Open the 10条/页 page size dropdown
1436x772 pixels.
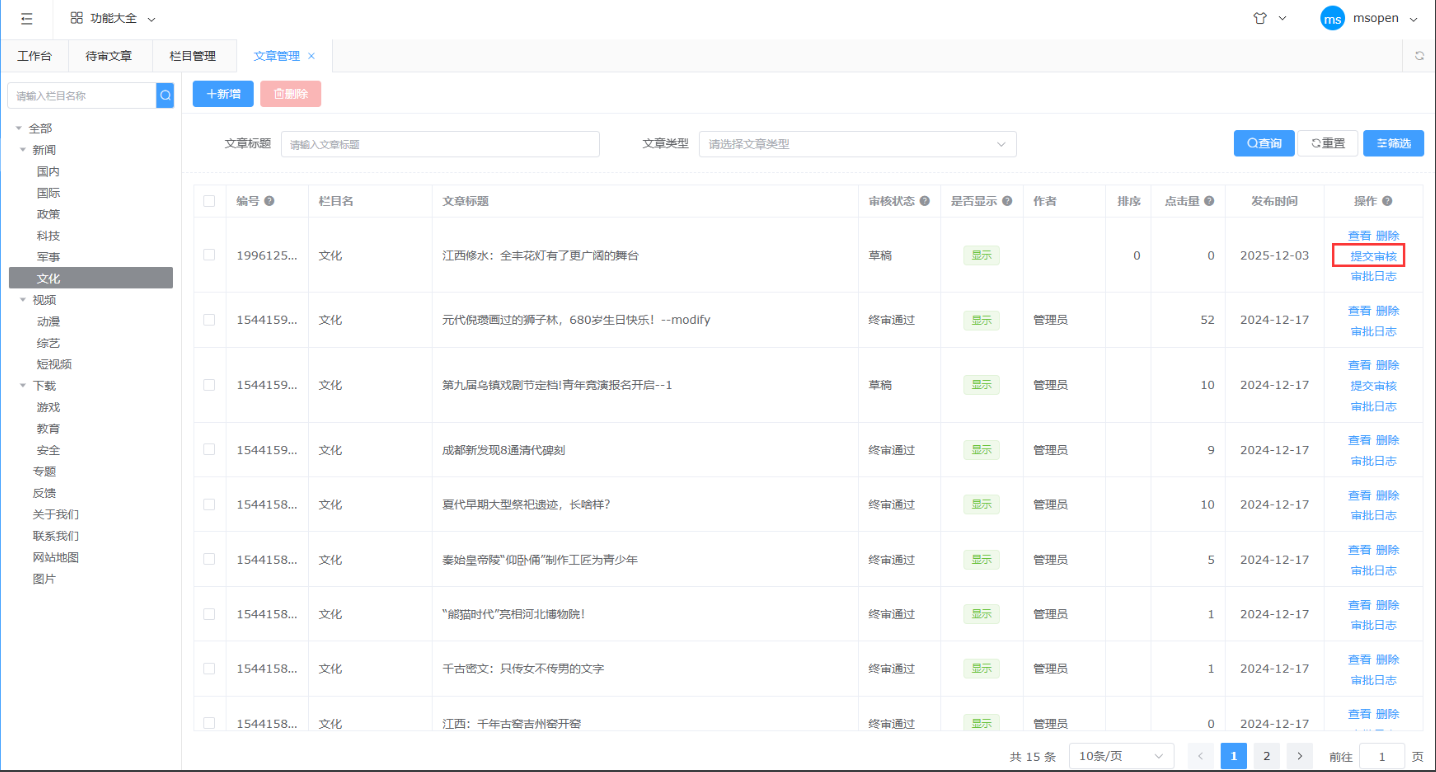point(1121,756)
